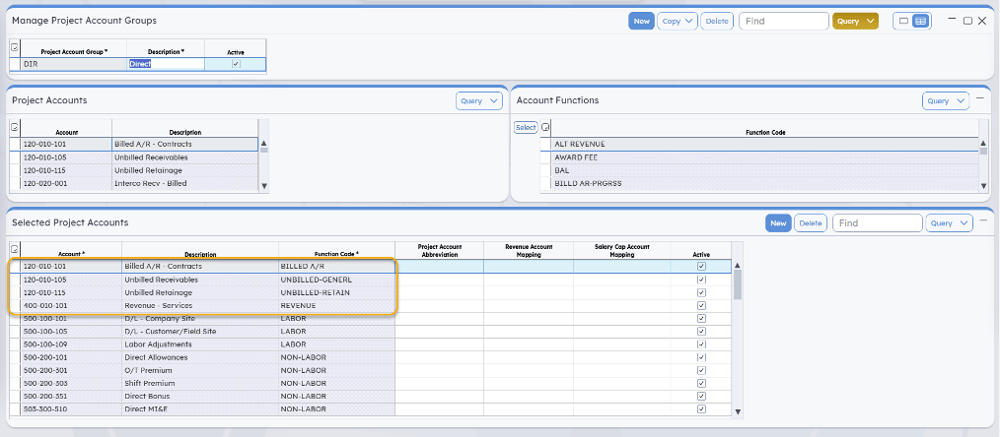Open the Copy dropdown in header
The image size is (1000, 437).
[x=677, y=21]
